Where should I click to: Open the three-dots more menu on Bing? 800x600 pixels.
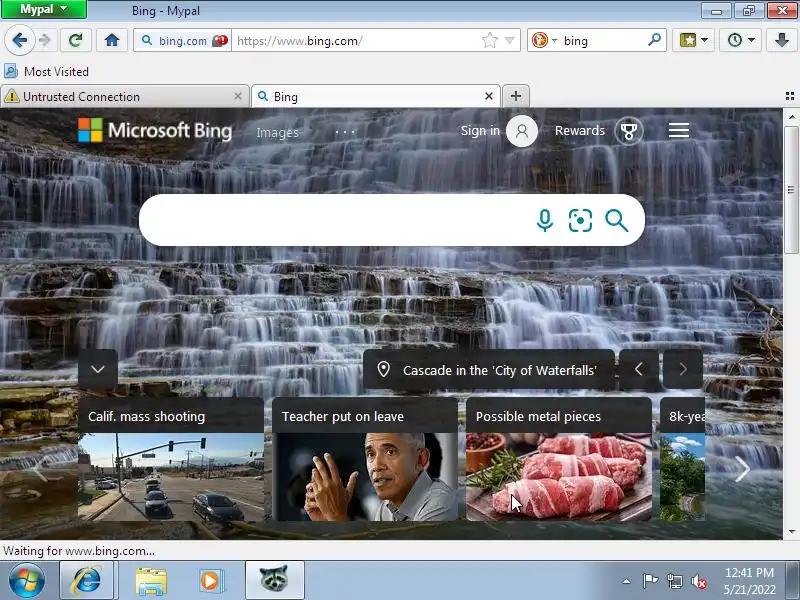tap(345, 133)
